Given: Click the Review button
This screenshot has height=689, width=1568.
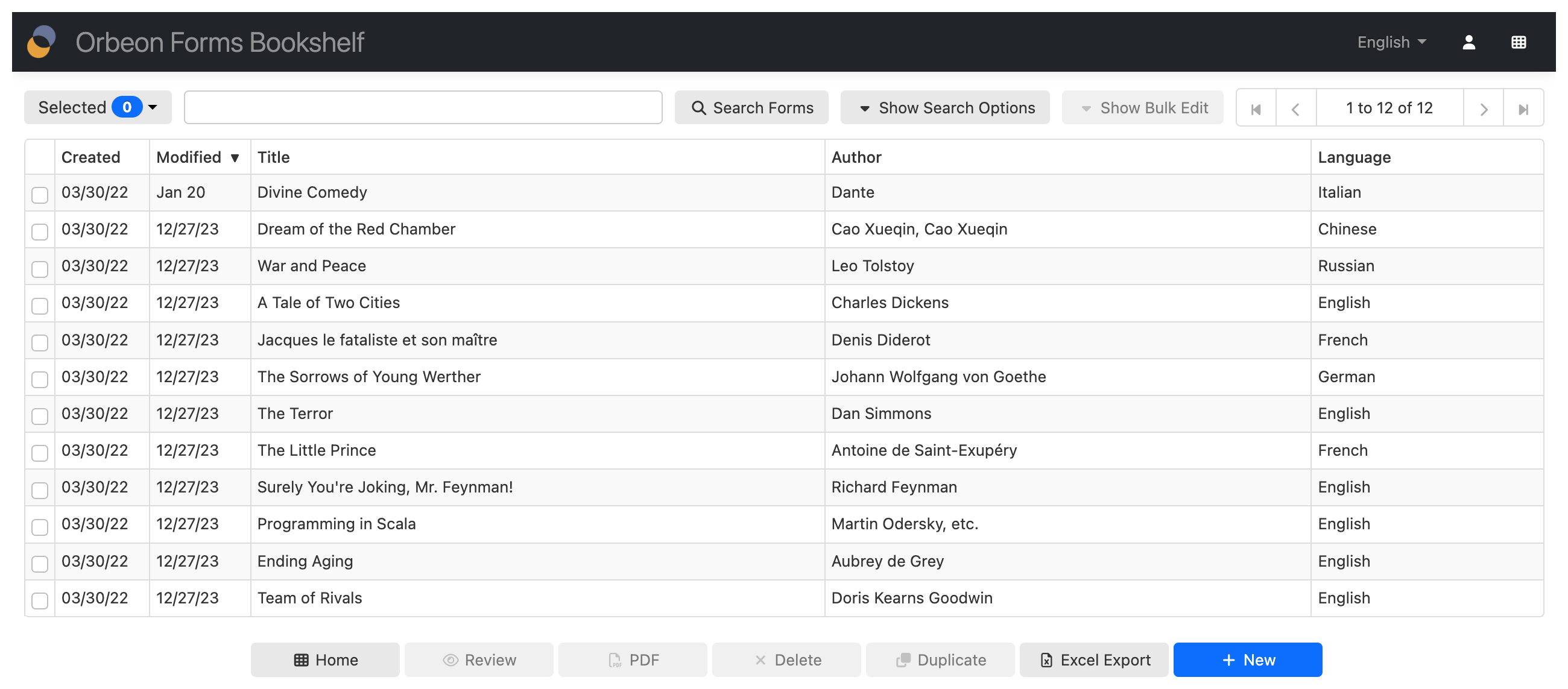Looking at the screenshot, I should point(479,660).
